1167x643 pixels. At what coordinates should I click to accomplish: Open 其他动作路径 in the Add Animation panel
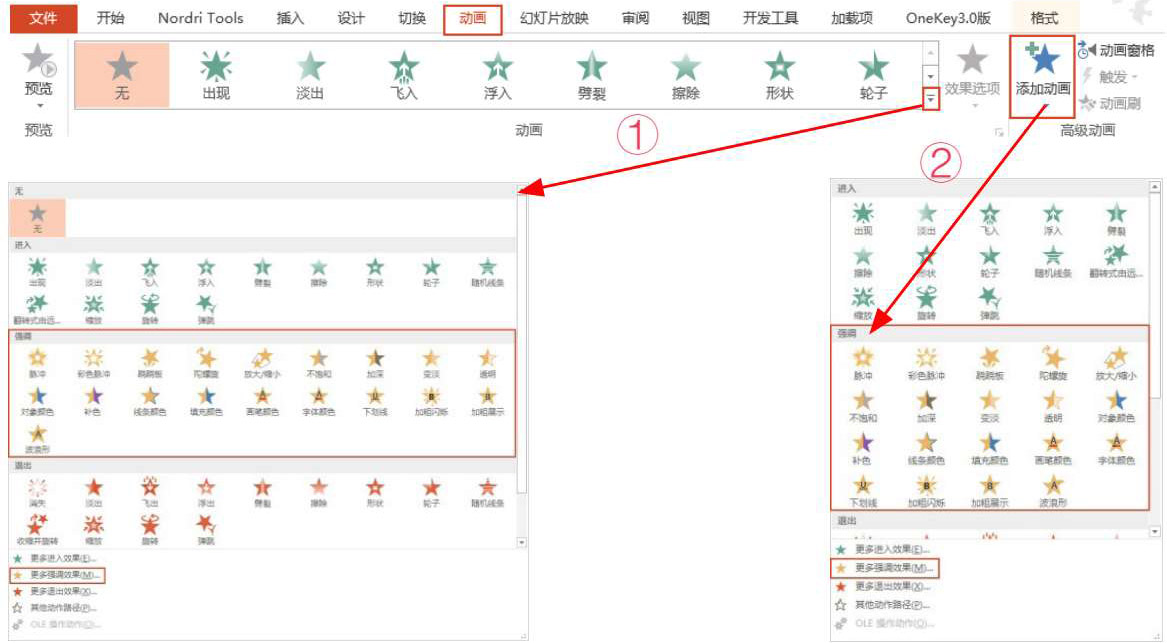884,605
